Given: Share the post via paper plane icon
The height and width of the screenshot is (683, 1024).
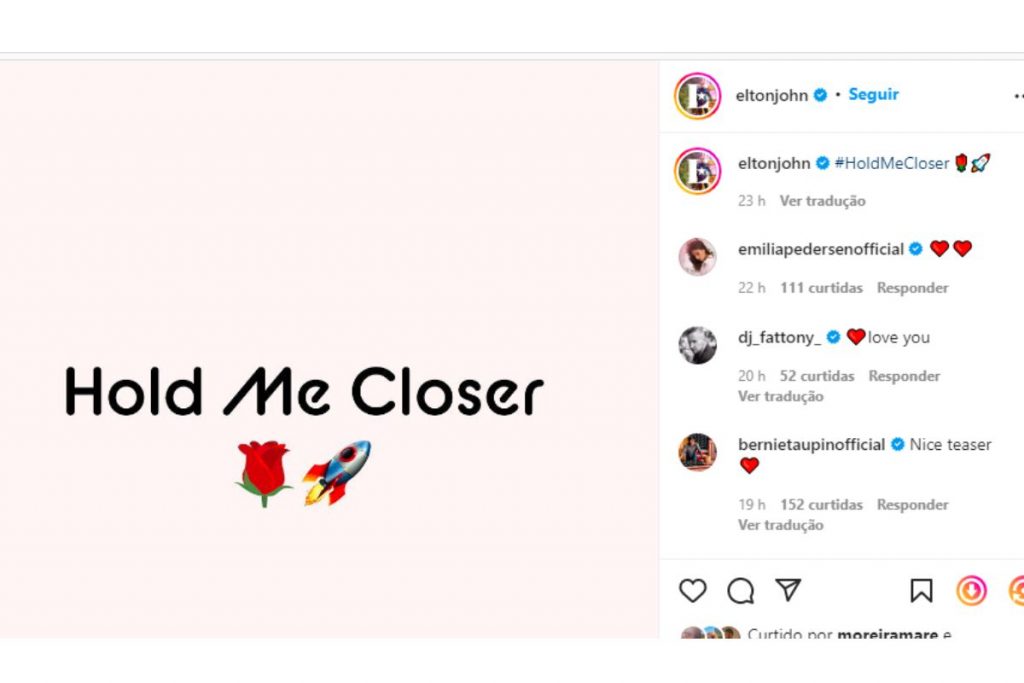Looking at the screenshot, I should click(x=789, y=591).
